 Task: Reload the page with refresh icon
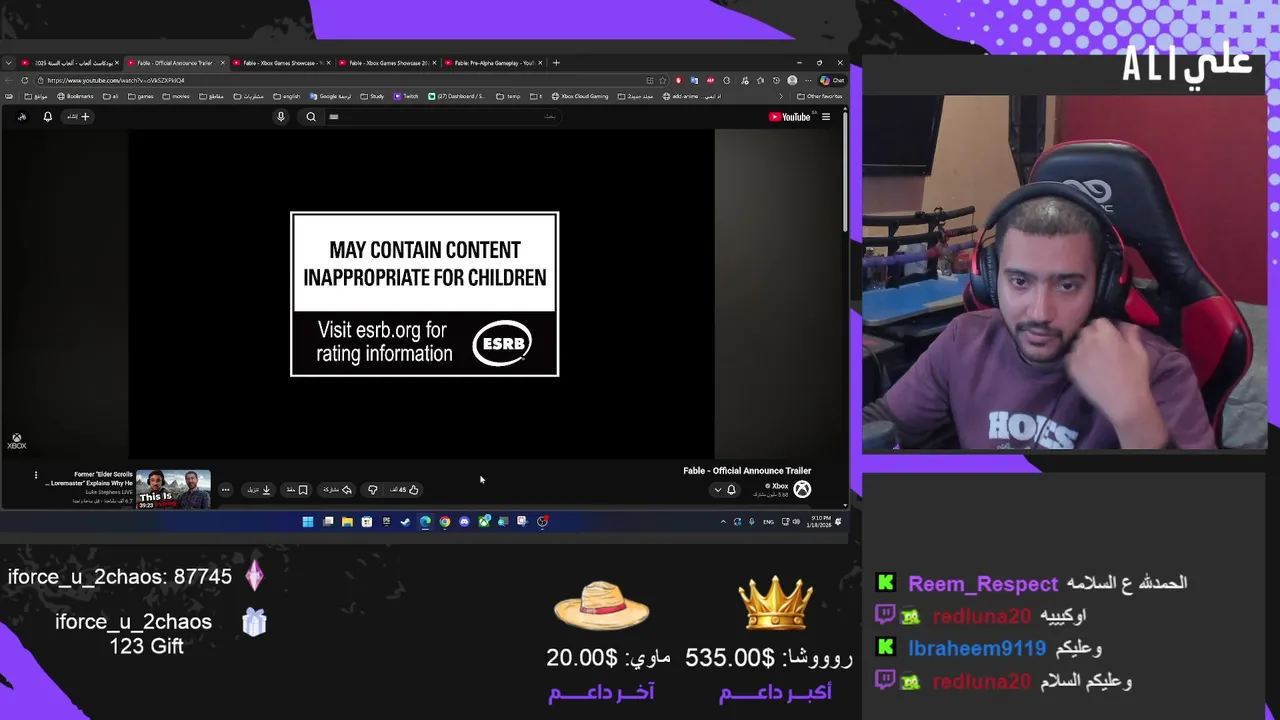coord(24,80)
